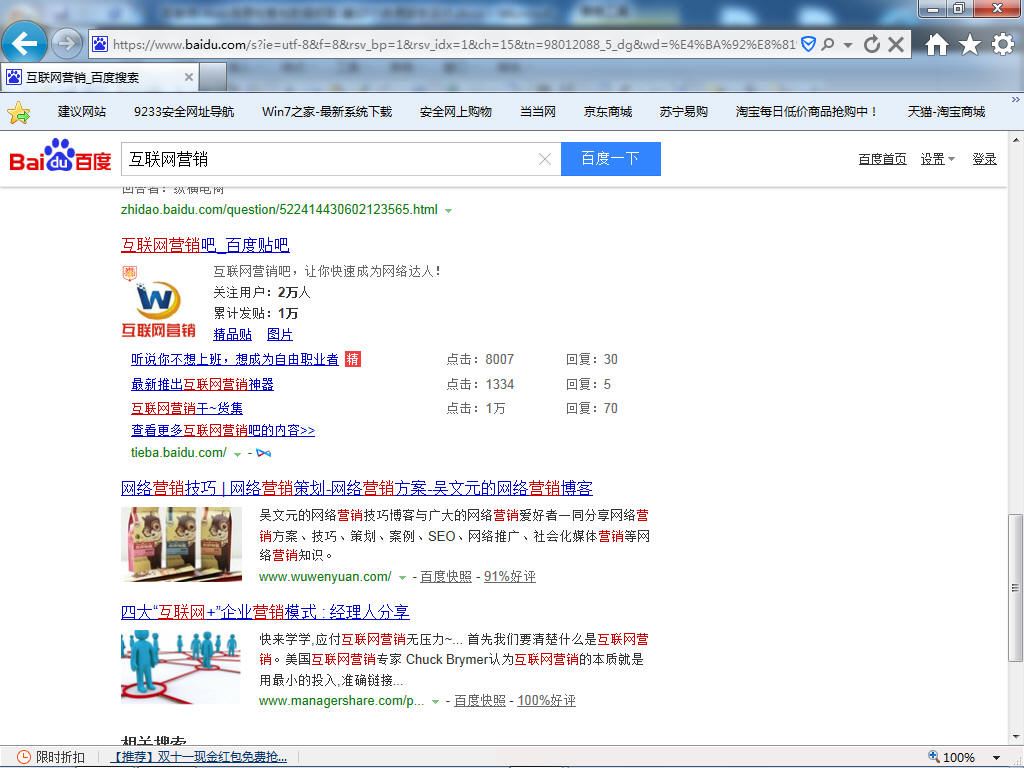Click the add-to-favorites bar star icon
The image size is (1024, 768).
(x=19, y=112)
